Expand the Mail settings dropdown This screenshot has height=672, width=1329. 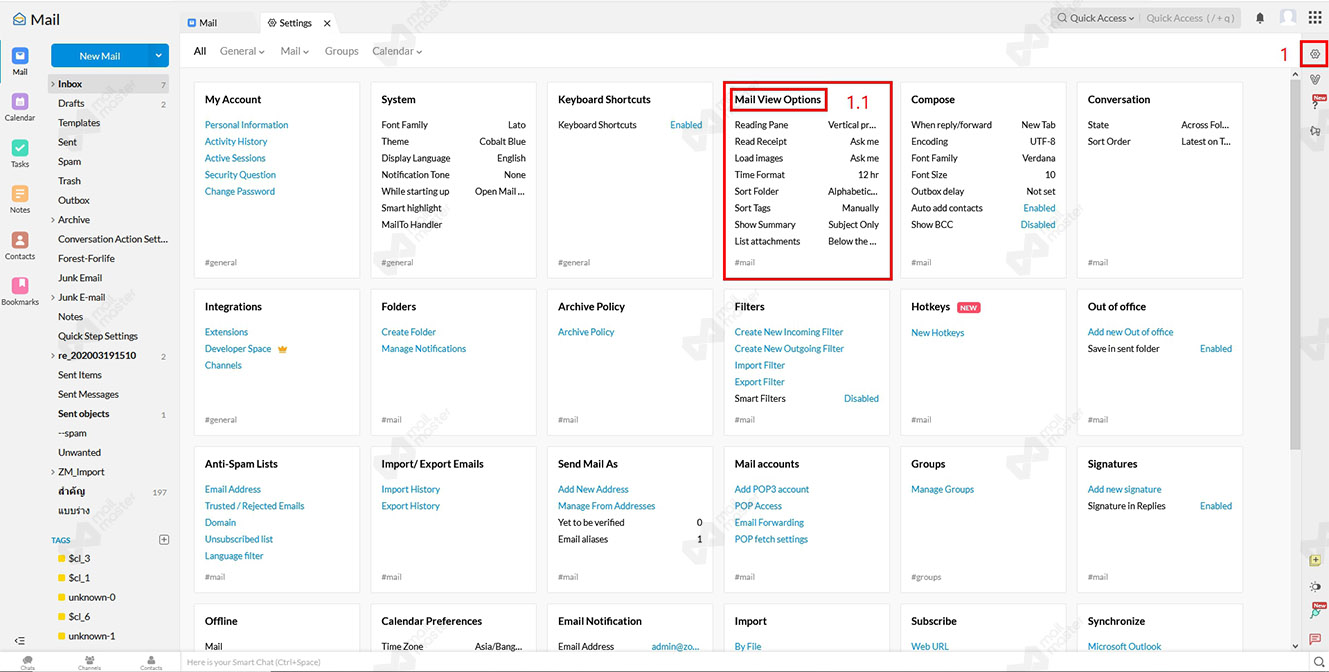pyautogui.click(x=295, y=51)
